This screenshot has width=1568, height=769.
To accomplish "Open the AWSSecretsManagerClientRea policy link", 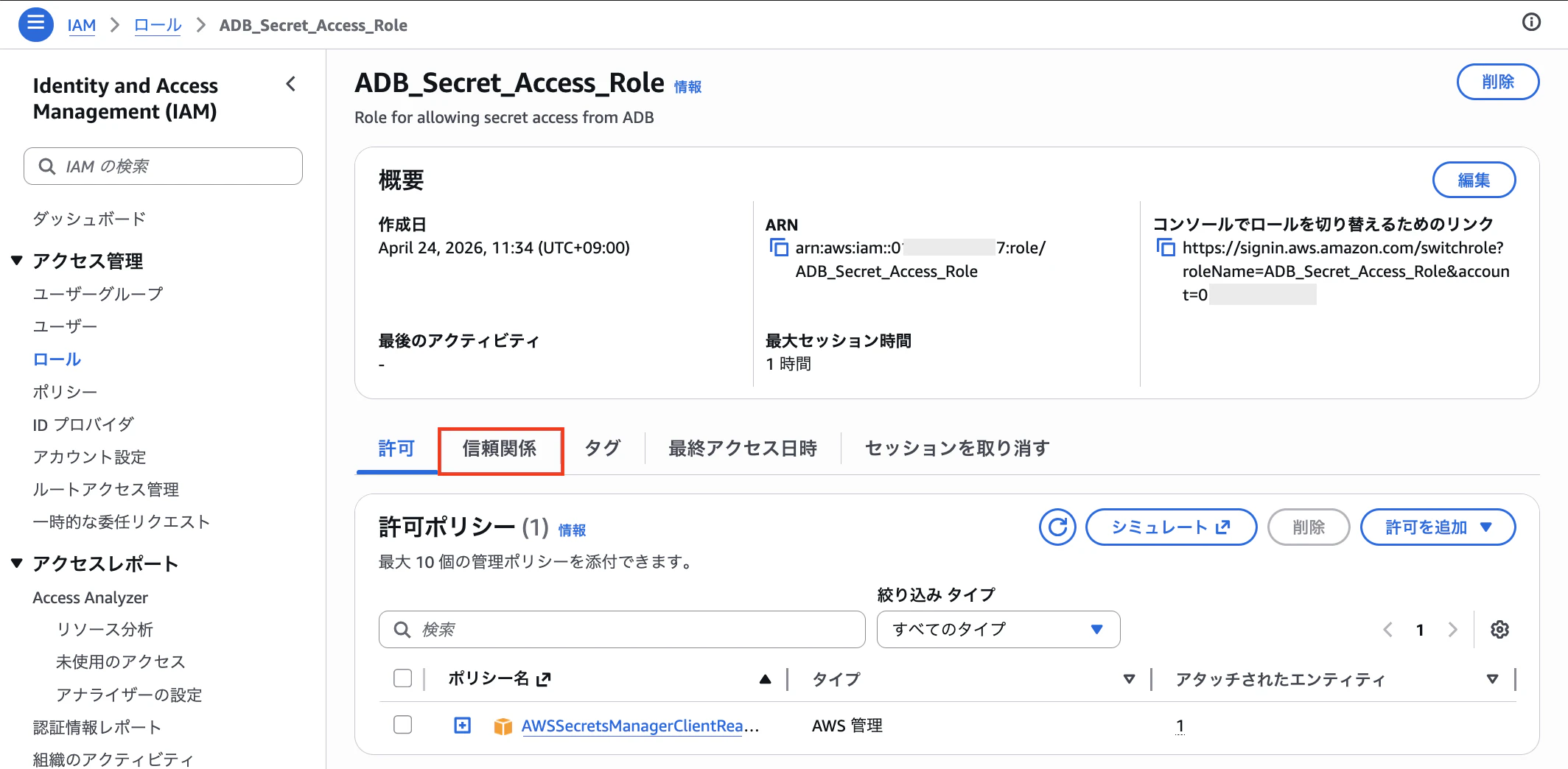I will click(x=632, y=726).
